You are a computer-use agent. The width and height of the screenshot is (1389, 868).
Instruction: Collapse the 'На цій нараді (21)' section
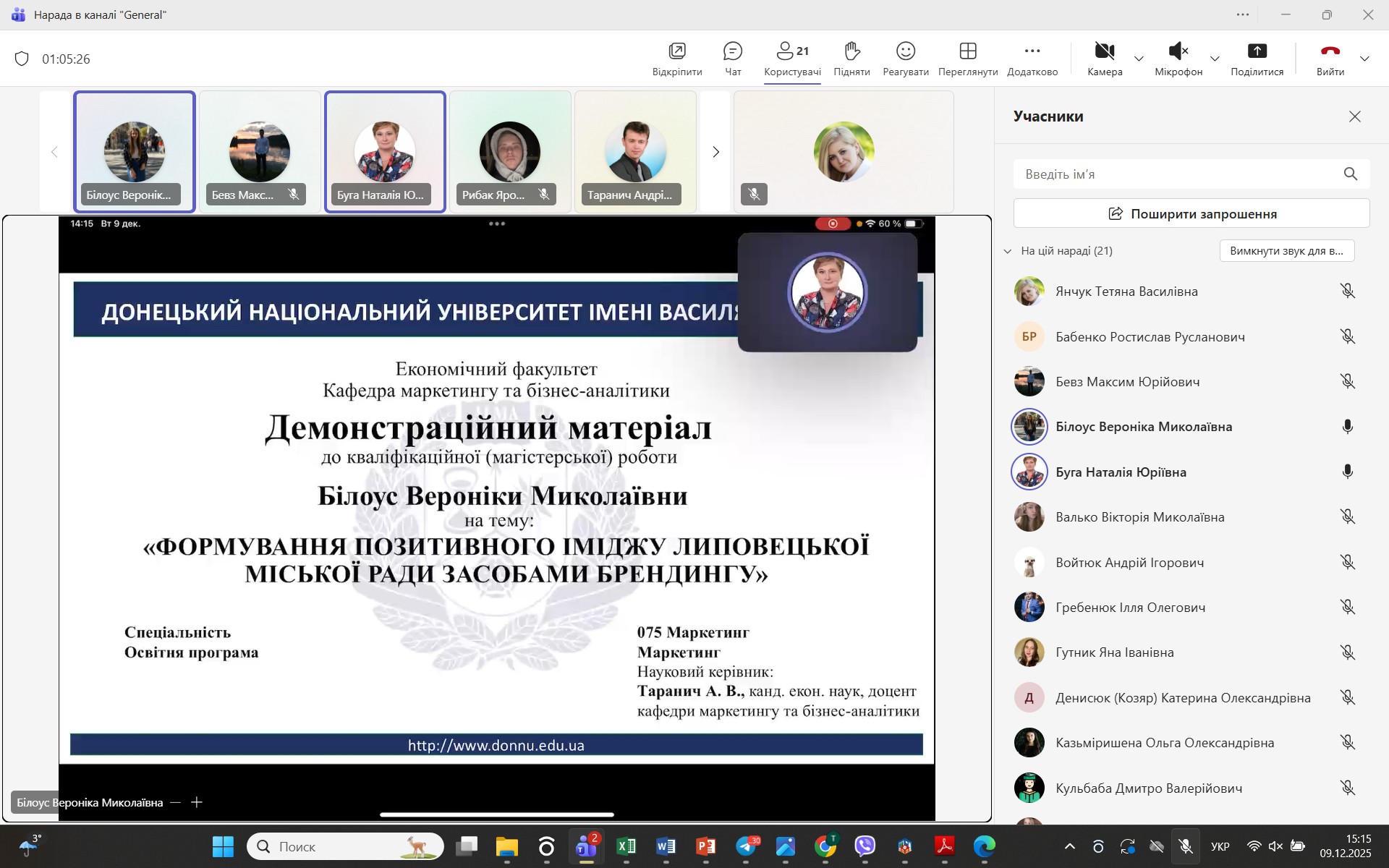[x=1007, y=251]
